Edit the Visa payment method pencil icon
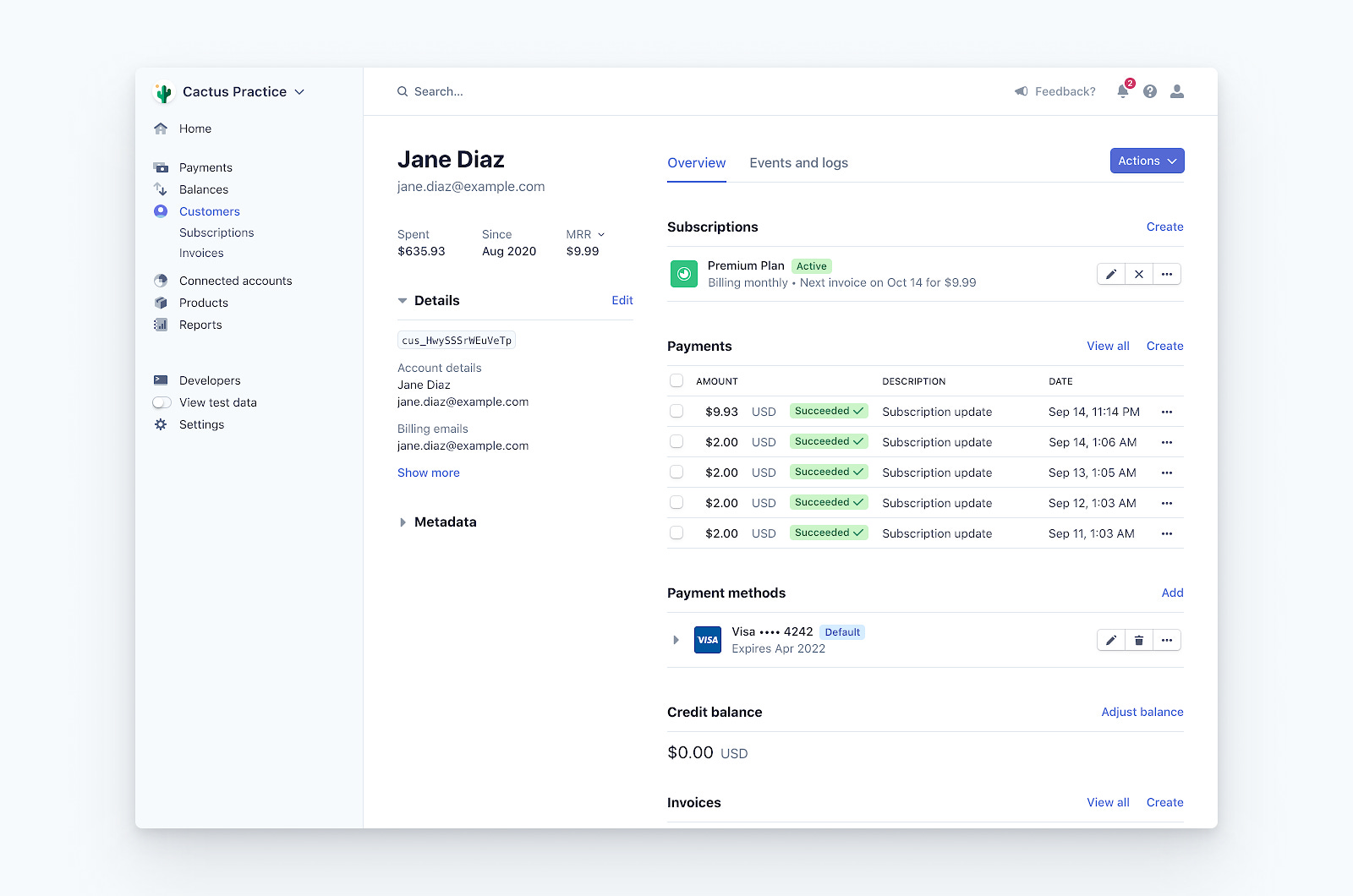 (x=1110, y=640)
